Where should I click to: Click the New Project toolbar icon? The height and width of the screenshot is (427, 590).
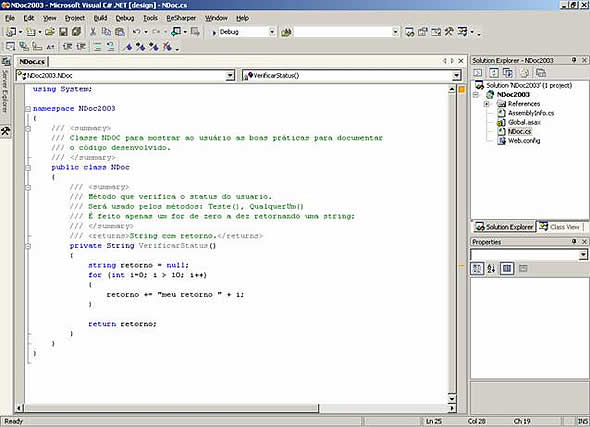coord(11,32)
